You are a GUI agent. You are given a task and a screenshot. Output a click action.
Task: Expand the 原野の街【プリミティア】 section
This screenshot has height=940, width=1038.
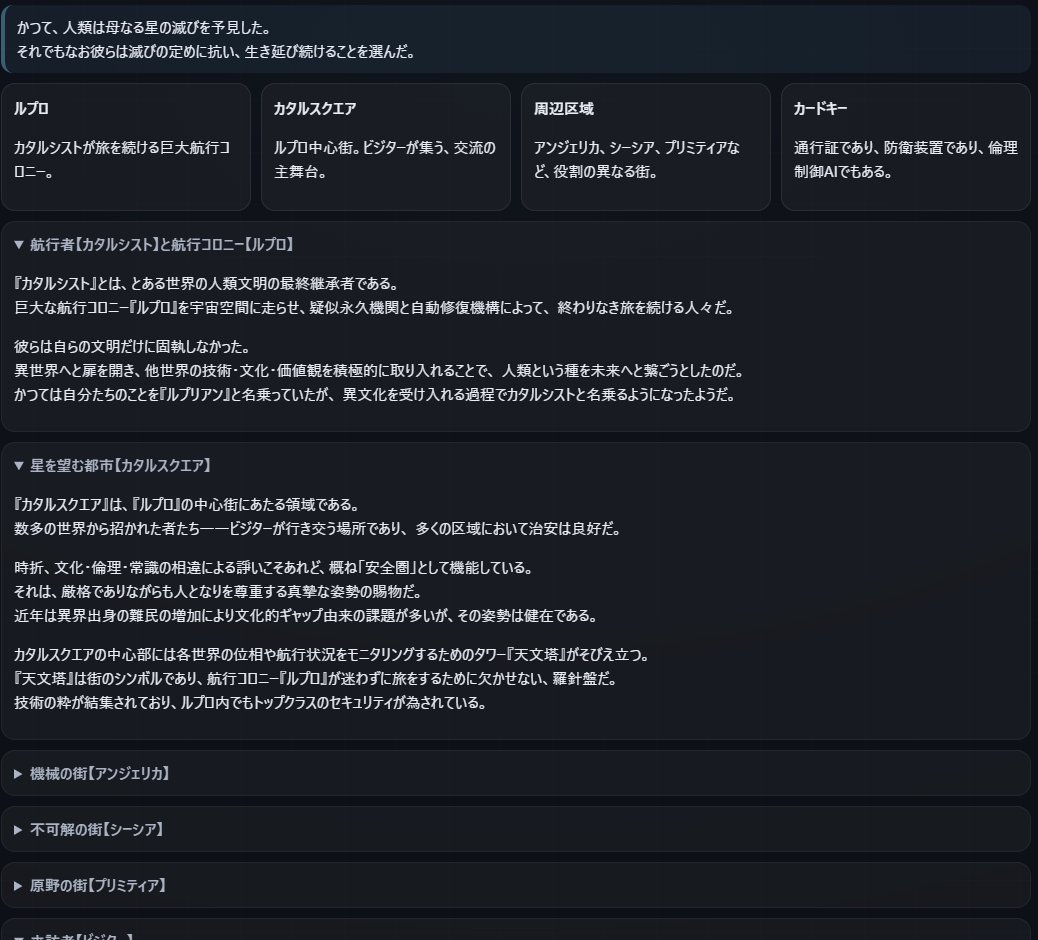[x=90, y=886]
